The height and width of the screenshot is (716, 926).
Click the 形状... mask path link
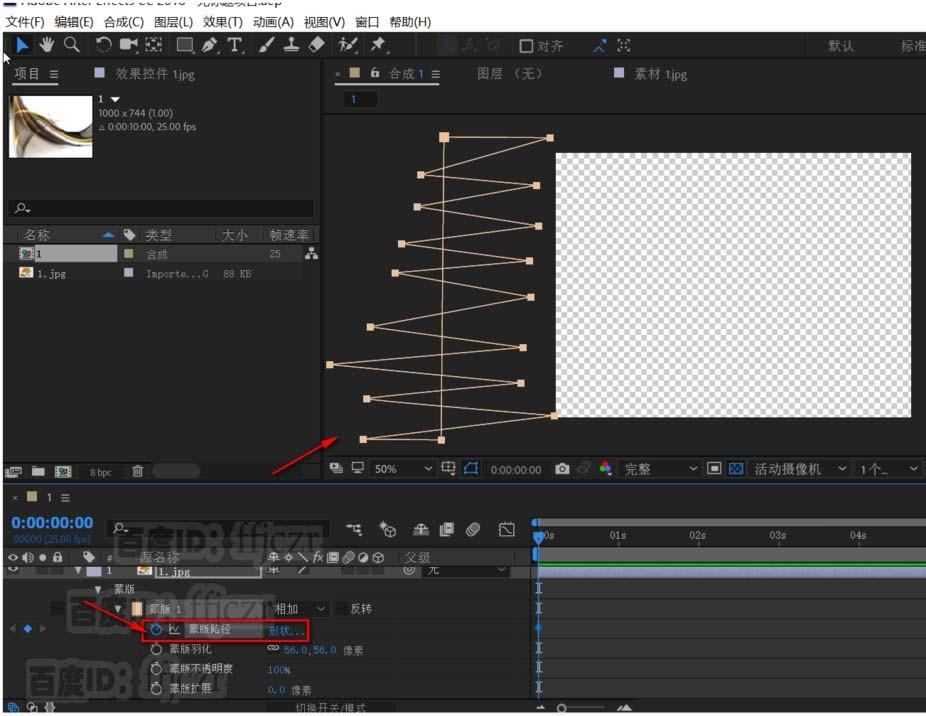click(x=286, y=630)
